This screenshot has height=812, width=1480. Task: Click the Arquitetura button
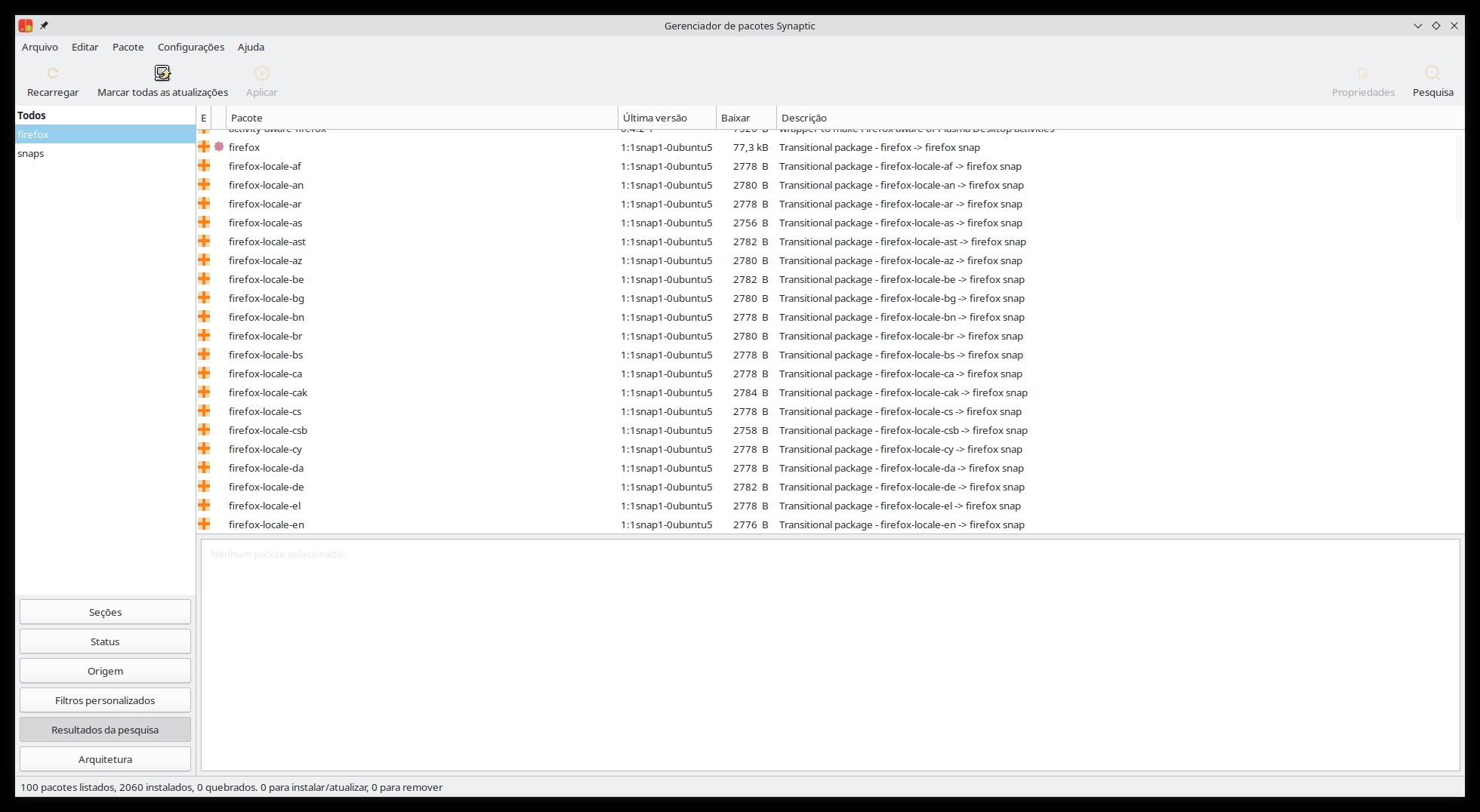(x=105, y=759)
